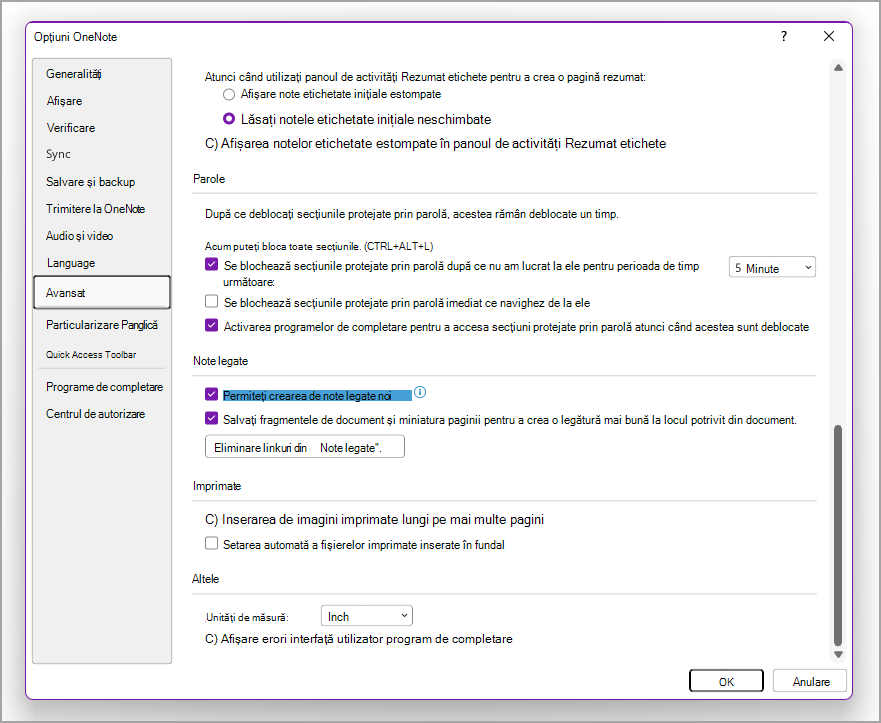
Task: Click the Altele section heading
Action: coord(206,579)
